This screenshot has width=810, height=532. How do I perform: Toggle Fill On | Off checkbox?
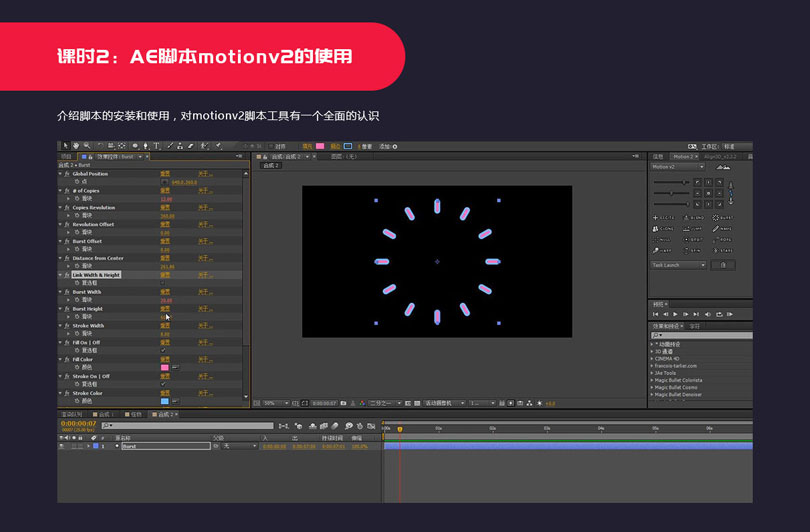pyautogui.click(x=163, y=350)
